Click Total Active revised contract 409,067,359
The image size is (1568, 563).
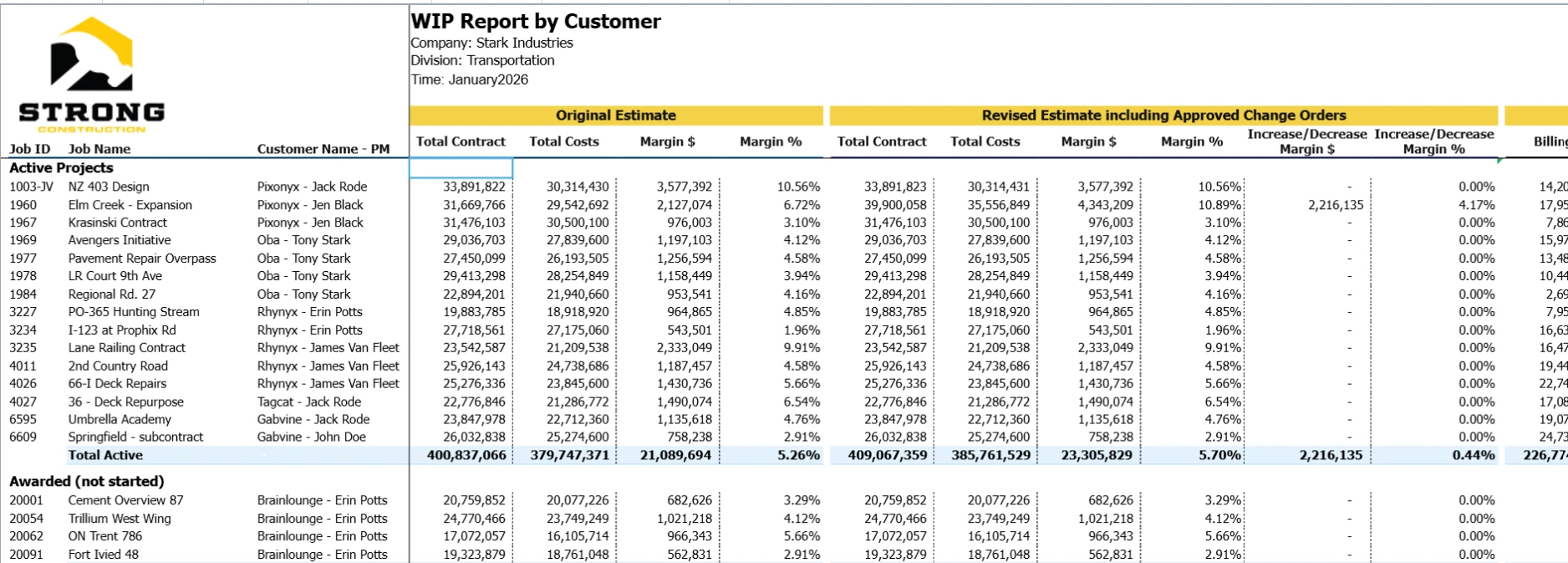coord(887,455)
